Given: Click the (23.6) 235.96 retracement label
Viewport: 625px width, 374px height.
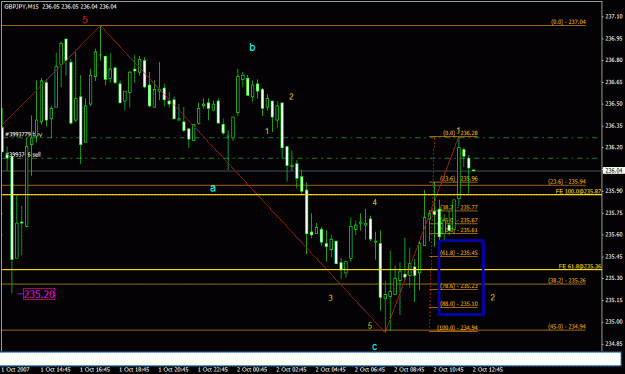Looking at the screenshot, I should click(x=458, y=179).
